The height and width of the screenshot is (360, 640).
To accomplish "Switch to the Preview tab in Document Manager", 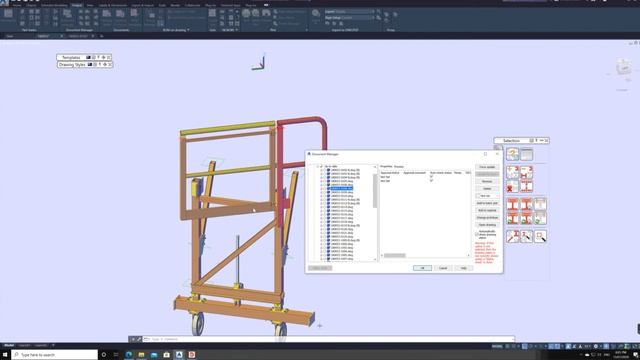I will coord(399,167).
